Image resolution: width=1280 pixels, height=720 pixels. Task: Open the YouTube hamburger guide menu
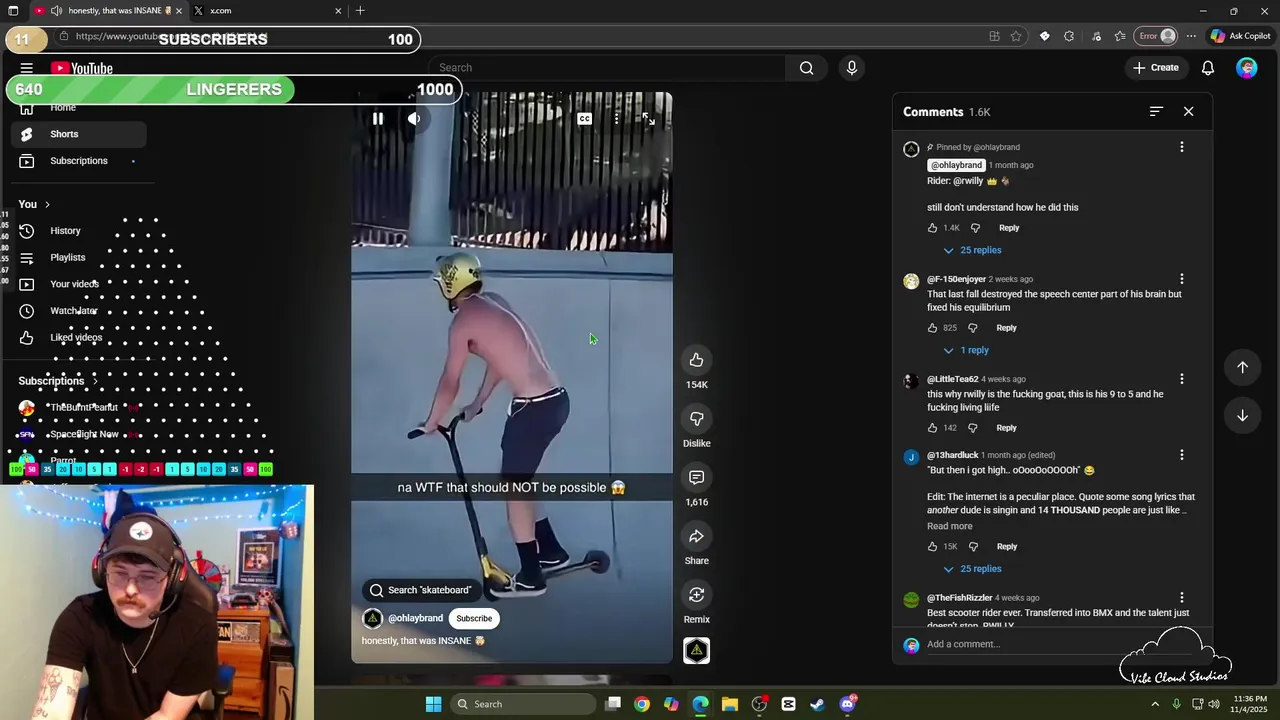[x=27, y=68]
